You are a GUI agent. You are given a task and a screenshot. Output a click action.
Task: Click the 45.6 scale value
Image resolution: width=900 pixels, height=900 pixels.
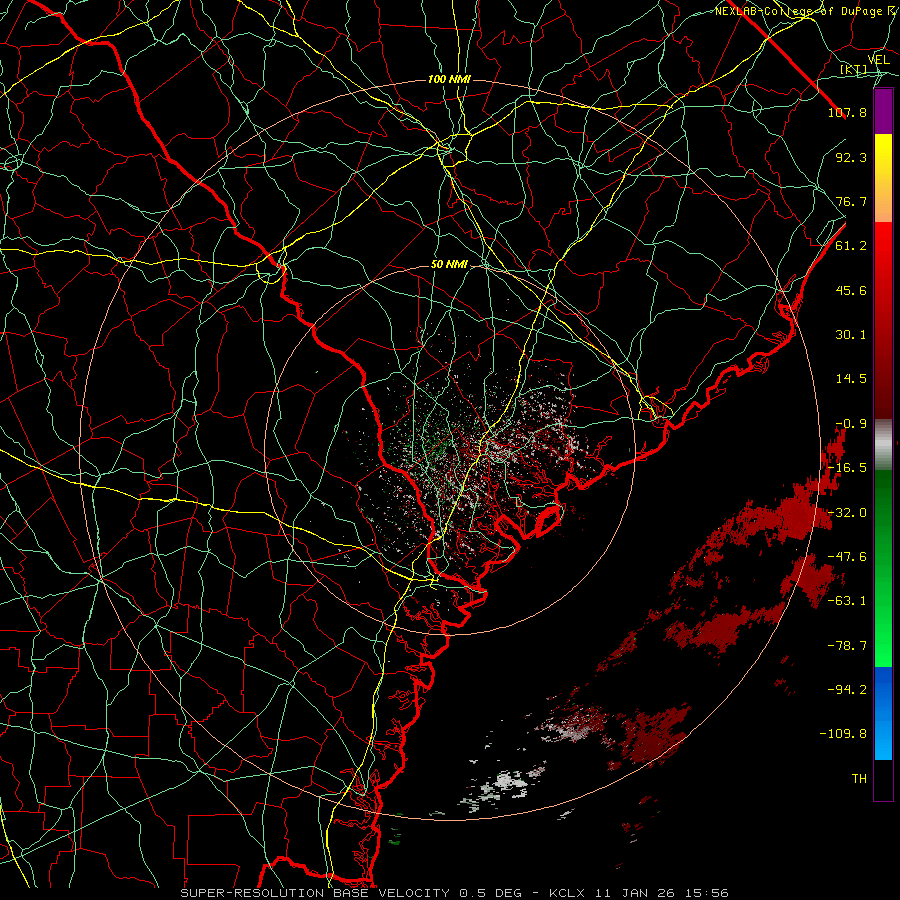[x=851, y=290]
